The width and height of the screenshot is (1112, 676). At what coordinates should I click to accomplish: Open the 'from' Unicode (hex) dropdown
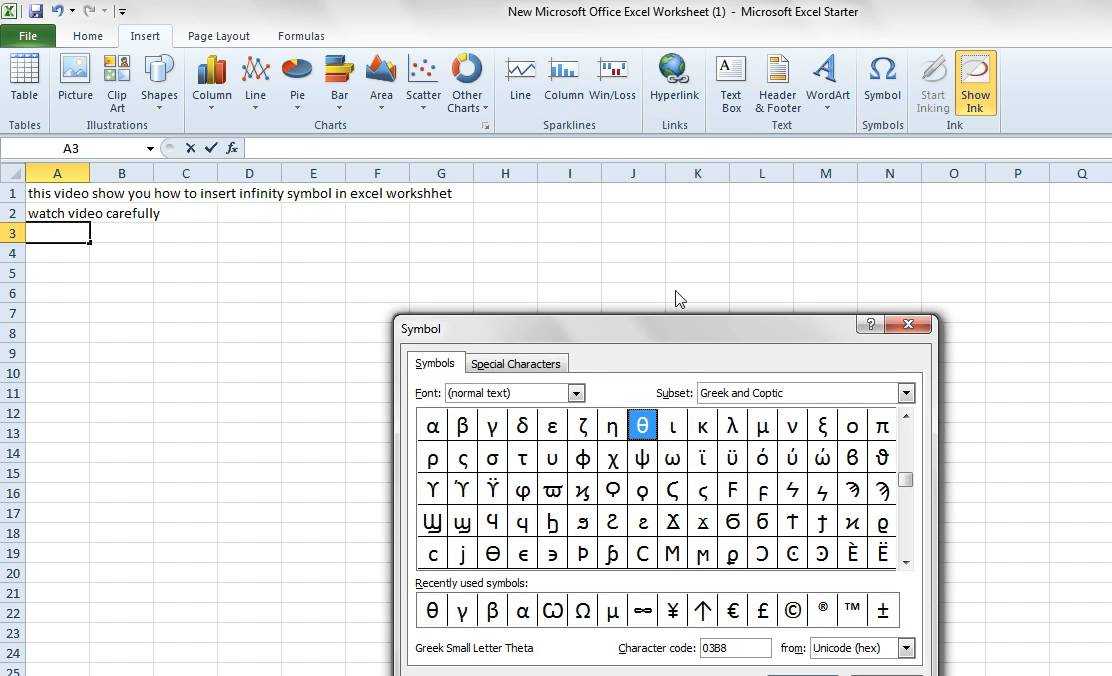click(906, 648)
